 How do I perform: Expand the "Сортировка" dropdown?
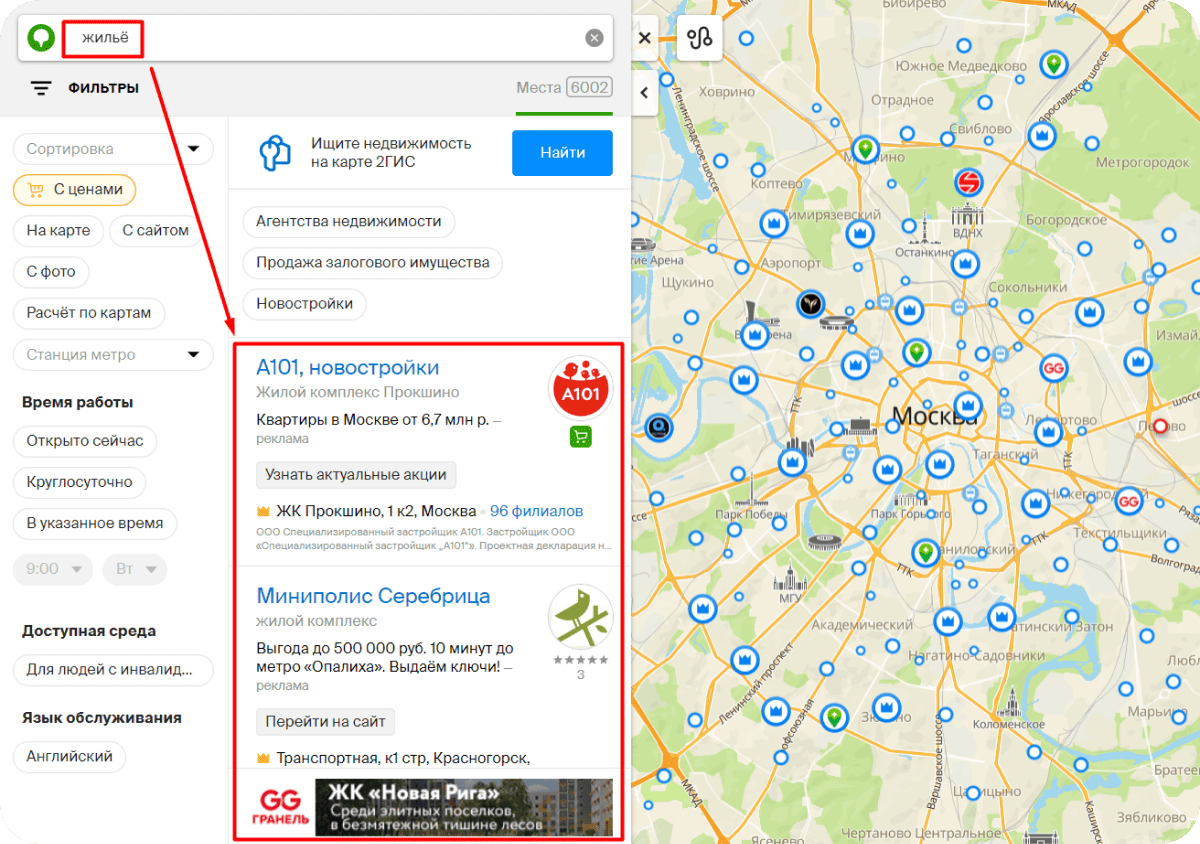pos(113,149)
